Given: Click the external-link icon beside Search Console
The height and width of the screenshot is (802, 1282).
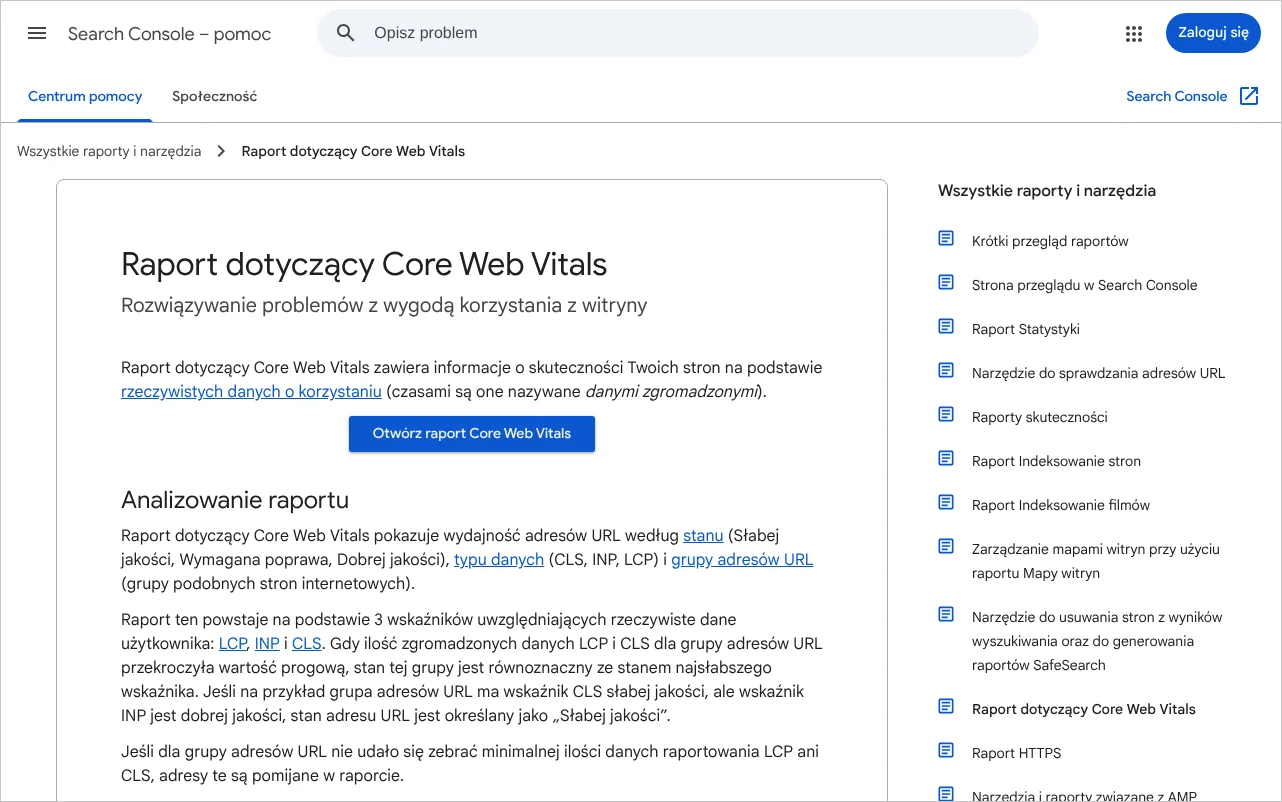Looking at the screenshot, I should point(1249,96).
